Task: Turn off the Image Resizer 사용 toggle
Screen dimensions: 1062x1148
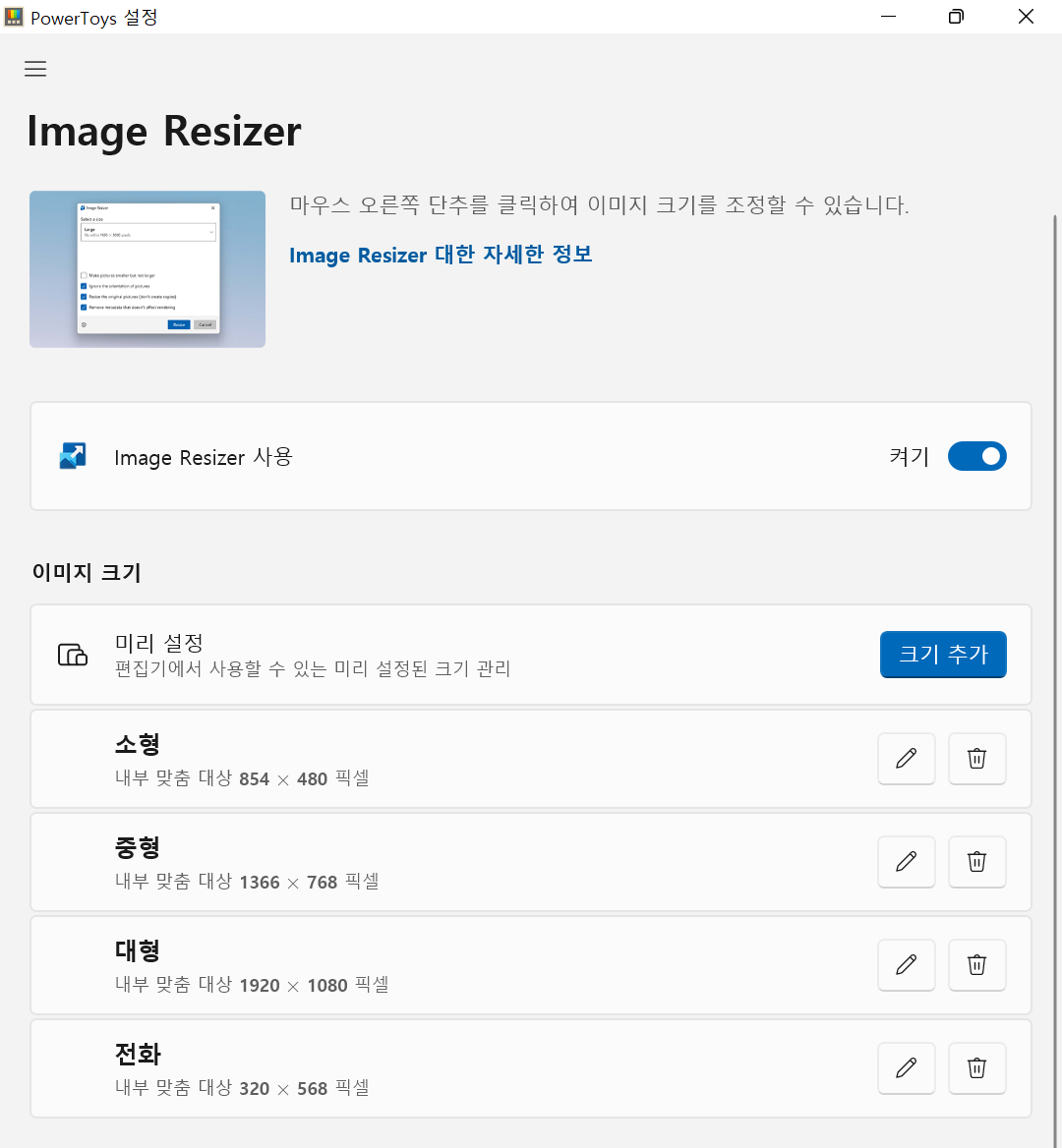Action: [x=977, y=456]
